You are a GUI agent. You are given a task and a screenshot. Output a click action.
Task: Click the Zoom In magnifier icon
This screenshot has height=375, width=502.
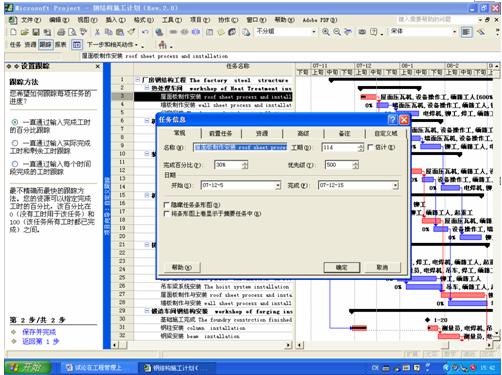coord(326,32)
